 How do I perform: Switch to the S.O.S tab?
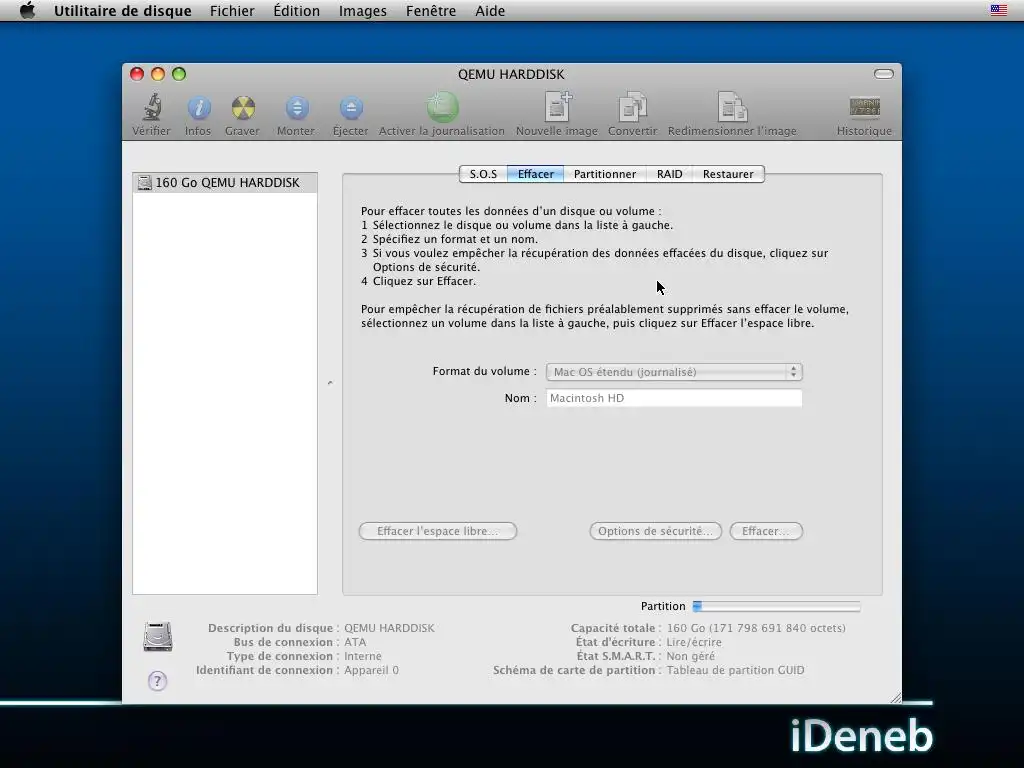[x=483, y=174]
